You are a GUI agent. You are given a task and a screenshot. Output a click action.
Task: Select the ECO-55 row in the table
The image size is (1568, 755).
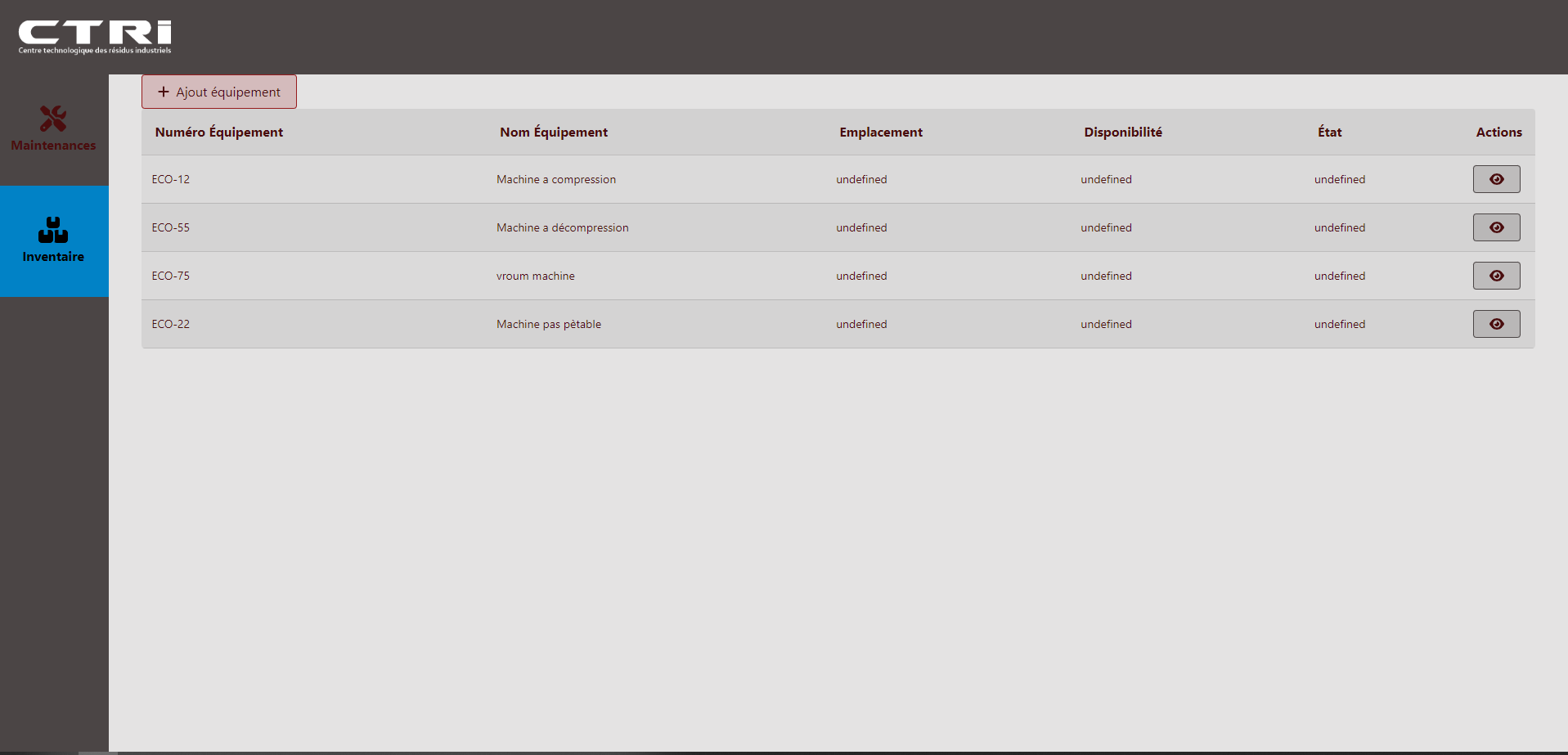click(573, 227)
